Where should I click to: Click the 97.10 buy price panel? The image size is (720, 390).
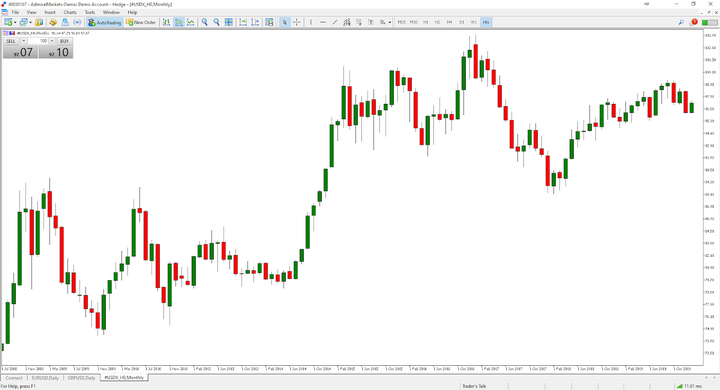(x=56, y=52)
